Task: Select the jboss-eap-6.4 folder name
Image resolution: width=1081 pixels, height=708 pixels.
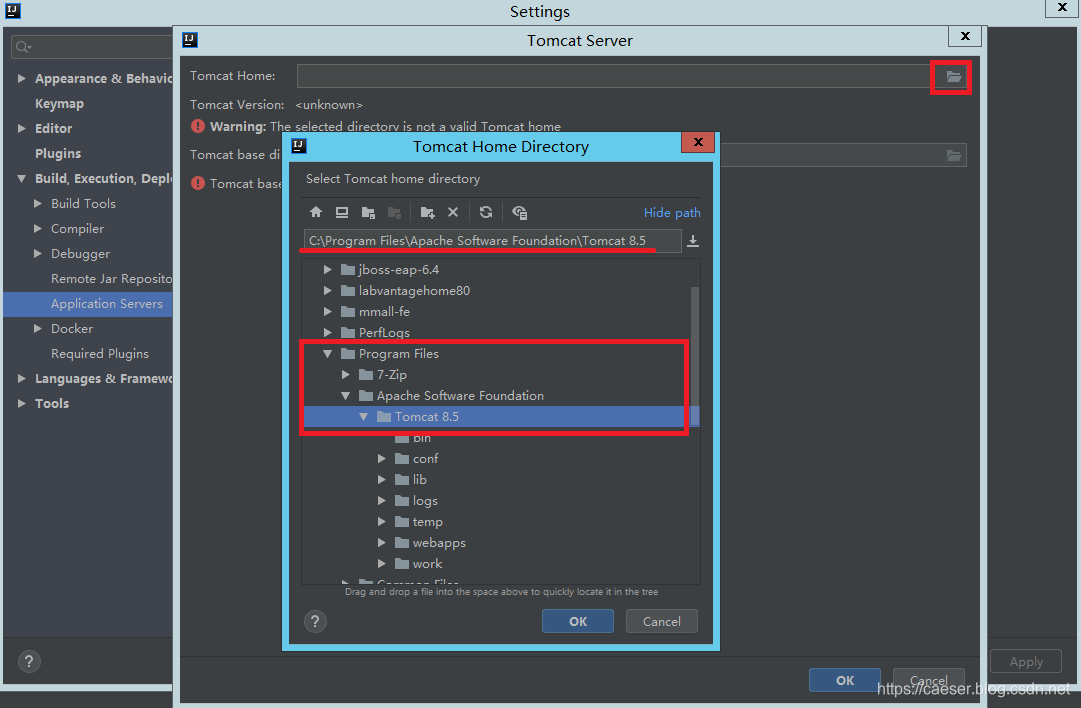Action: tap(398, 270)
